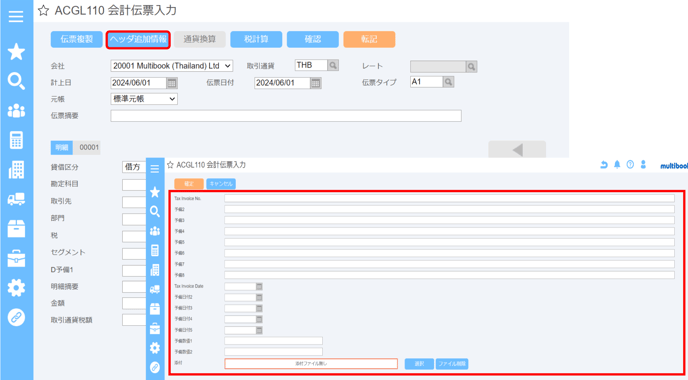Focus the 予備5 text field
Screen dimensions: 688x380
449,242
